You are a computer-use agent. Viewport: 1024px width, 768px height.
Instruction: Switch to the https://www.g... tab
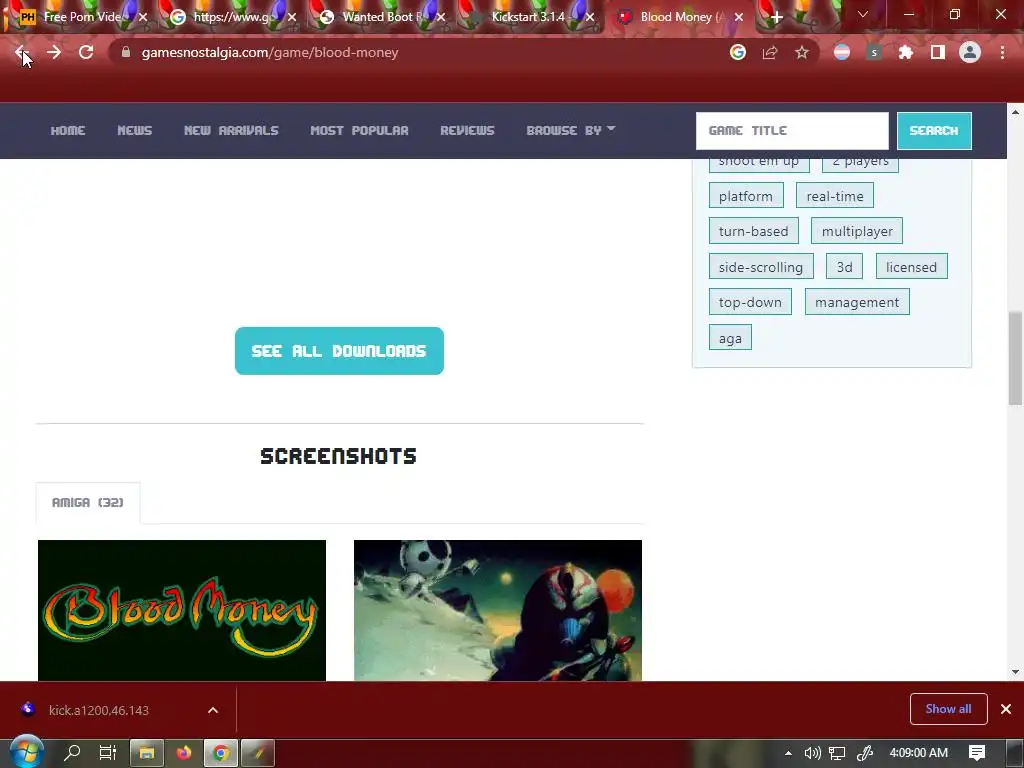(x=230, y=17)
